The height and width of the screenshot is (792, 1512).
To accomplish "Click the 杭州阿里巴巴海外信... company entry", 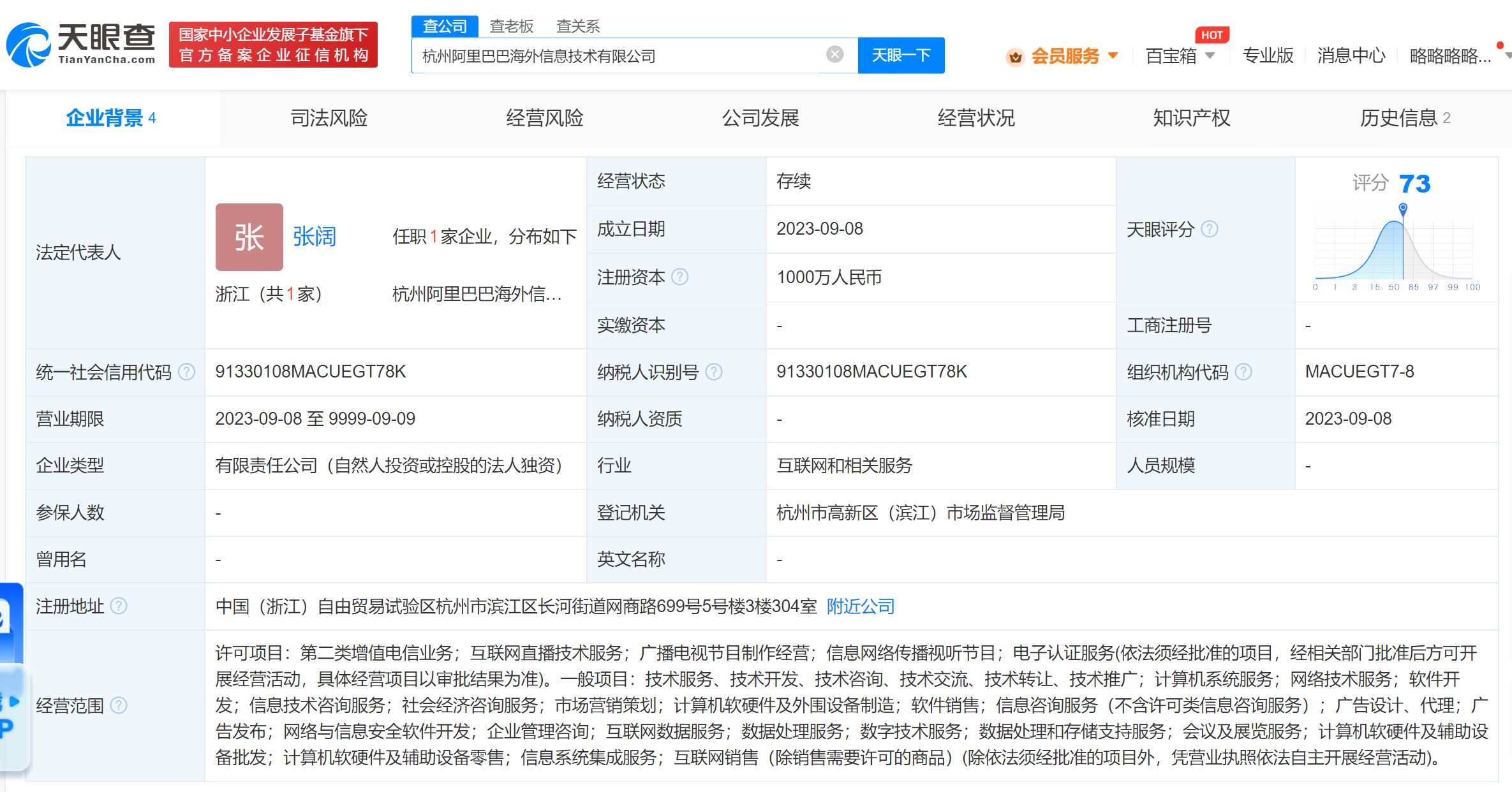I will [477, 294].
